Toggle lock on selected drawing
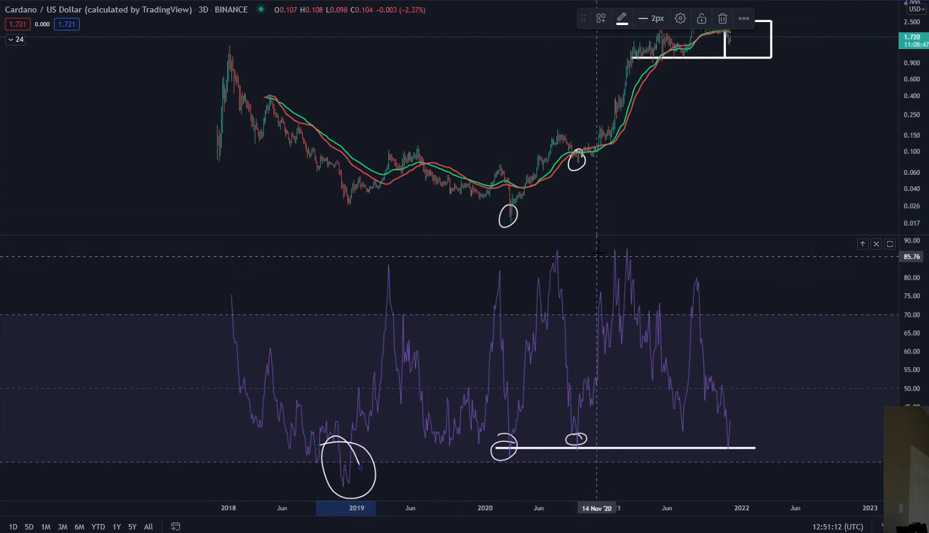This screenshot has height=533, width=929. pos(701,18)
